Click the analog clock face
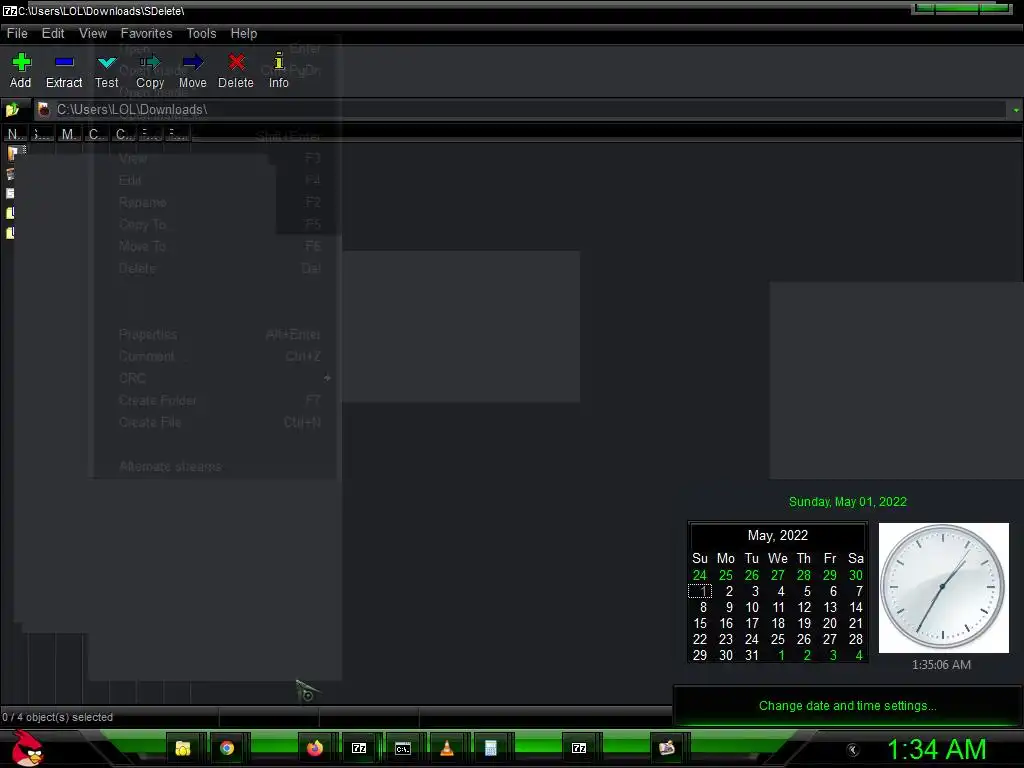Screen dimensions: 1024x768 click(943, 587)
